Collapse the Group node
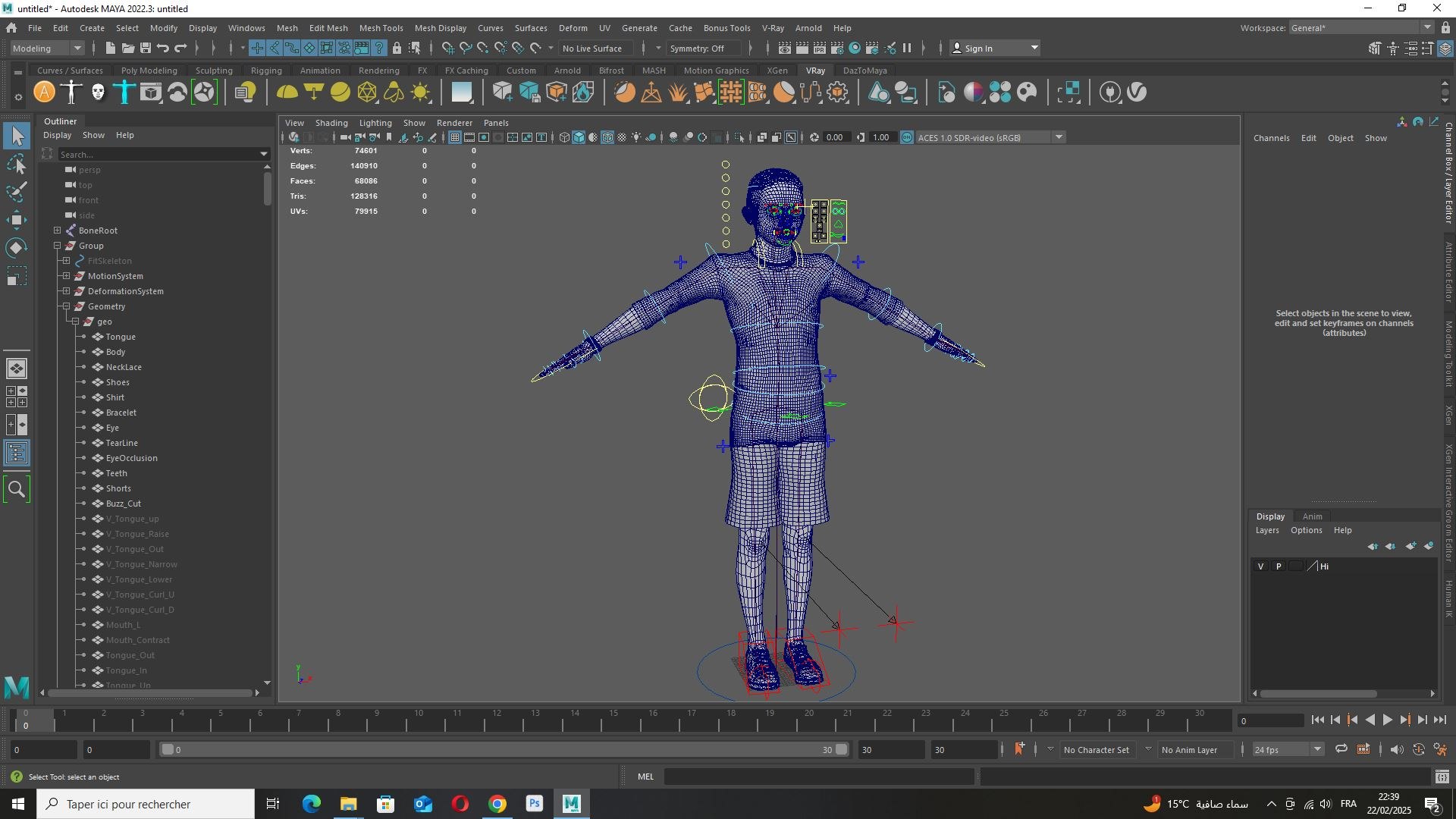 58,246
